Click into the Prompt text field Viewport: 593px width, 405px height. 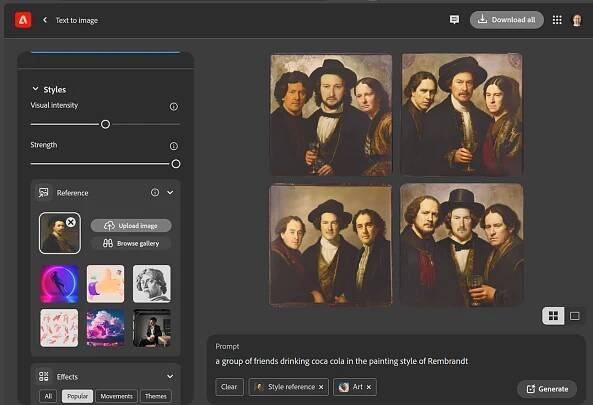pyautogui.click(x=396, y=361)
